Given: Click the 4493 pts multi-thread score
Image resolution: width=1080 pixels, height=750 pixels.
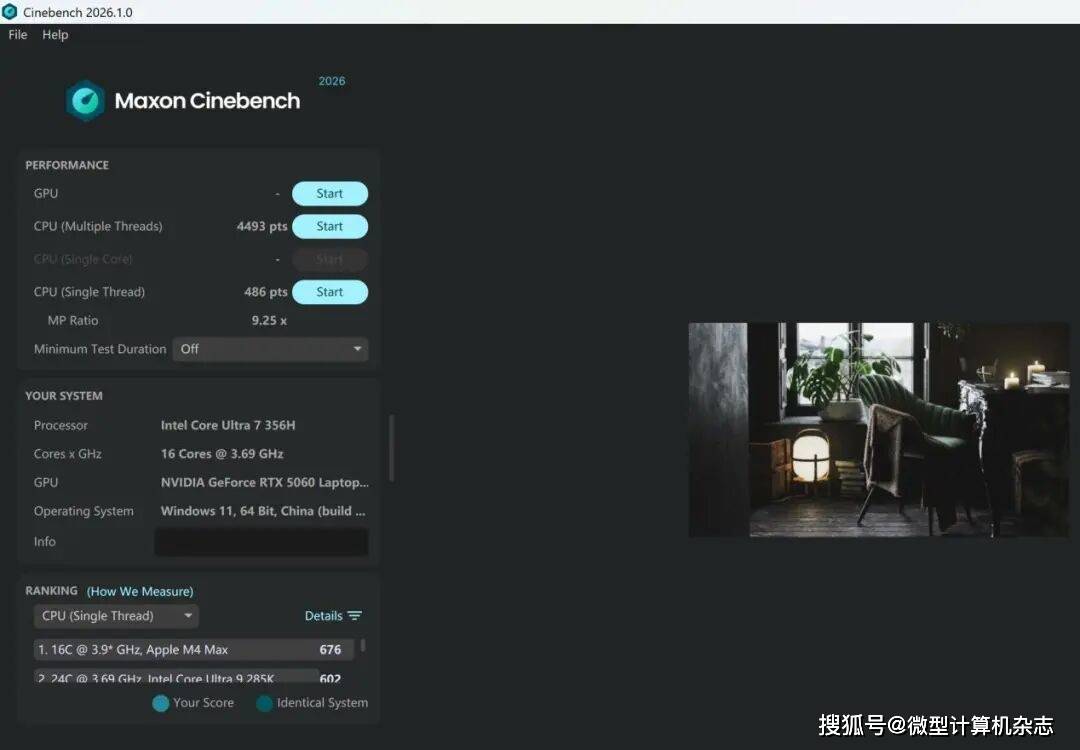Looking at the screenshot, I should (262, 227).
